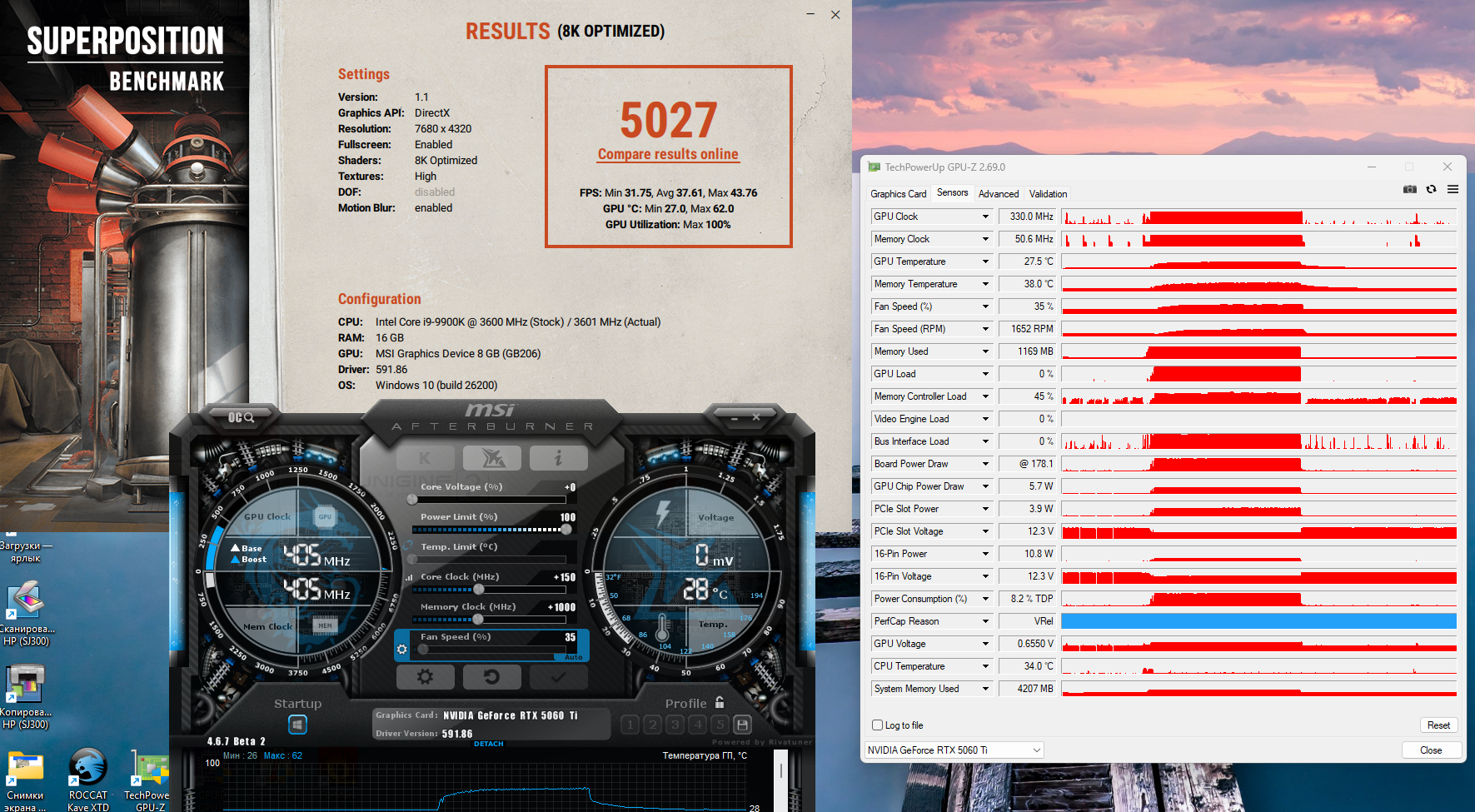Take a GPU-Z screenshot with camera icon
The height and width of the screenshot is (812, 1475).
1409,189
